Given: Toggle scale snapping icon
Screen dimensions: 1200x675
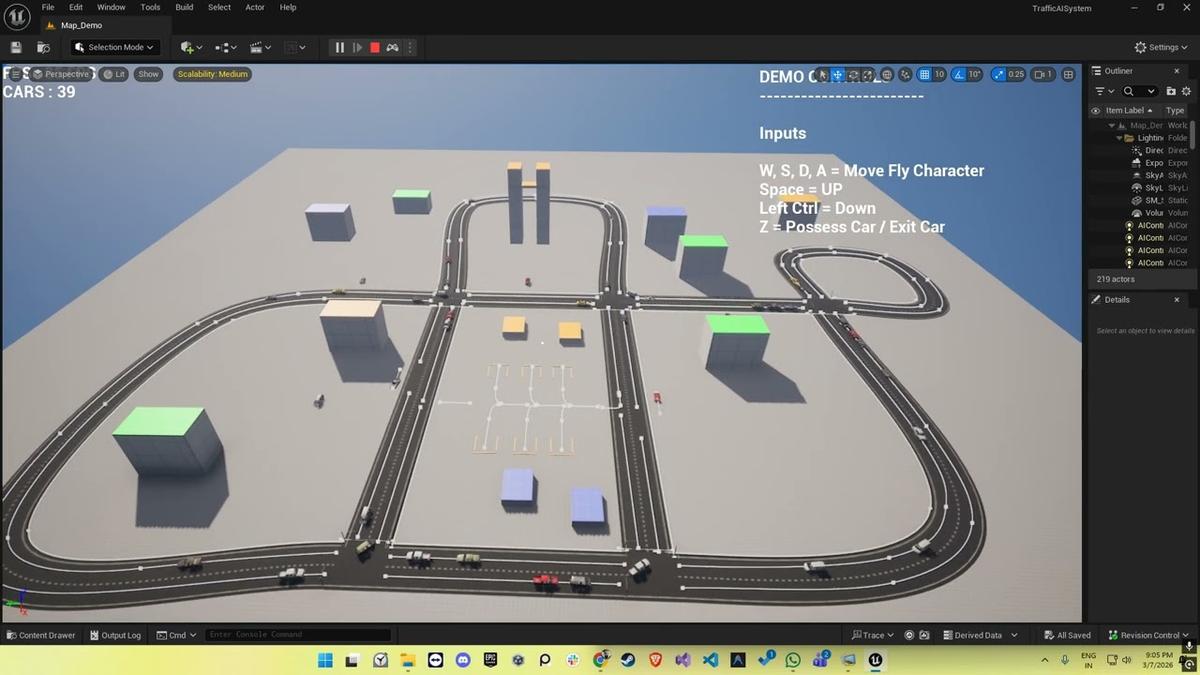Looking at the screenshot, I should [999, 74].
